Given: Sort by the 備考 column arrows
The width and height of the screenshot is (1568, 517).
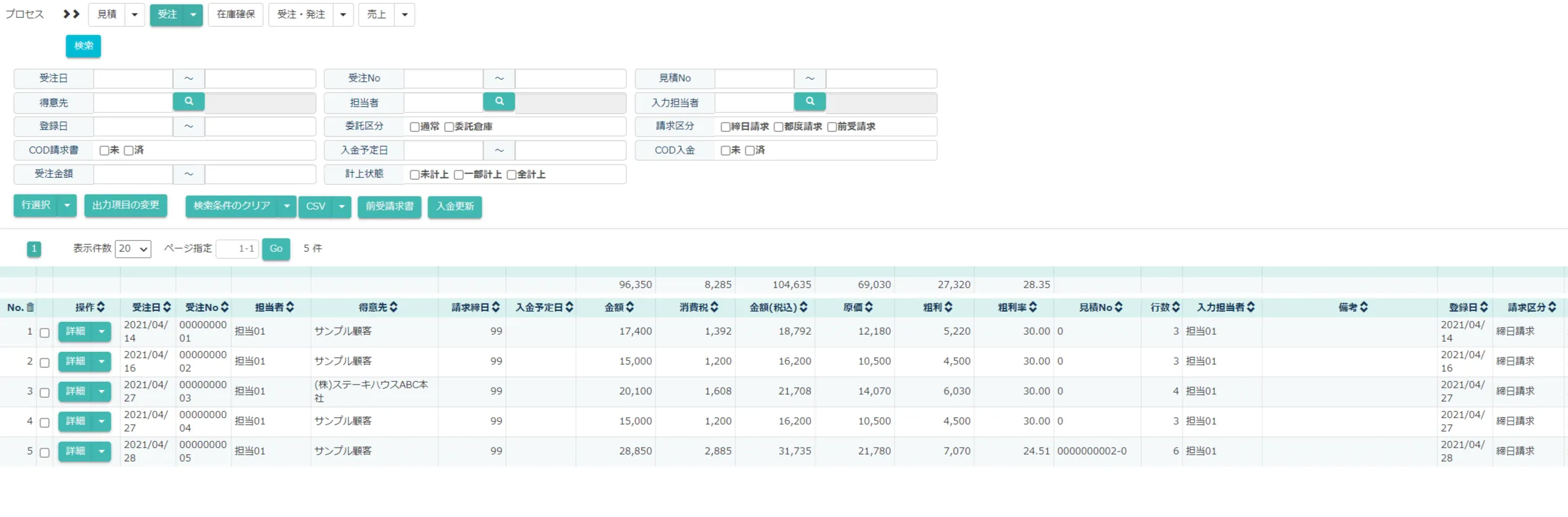Looking at the screenshot, I should (x=1363, y=307).
